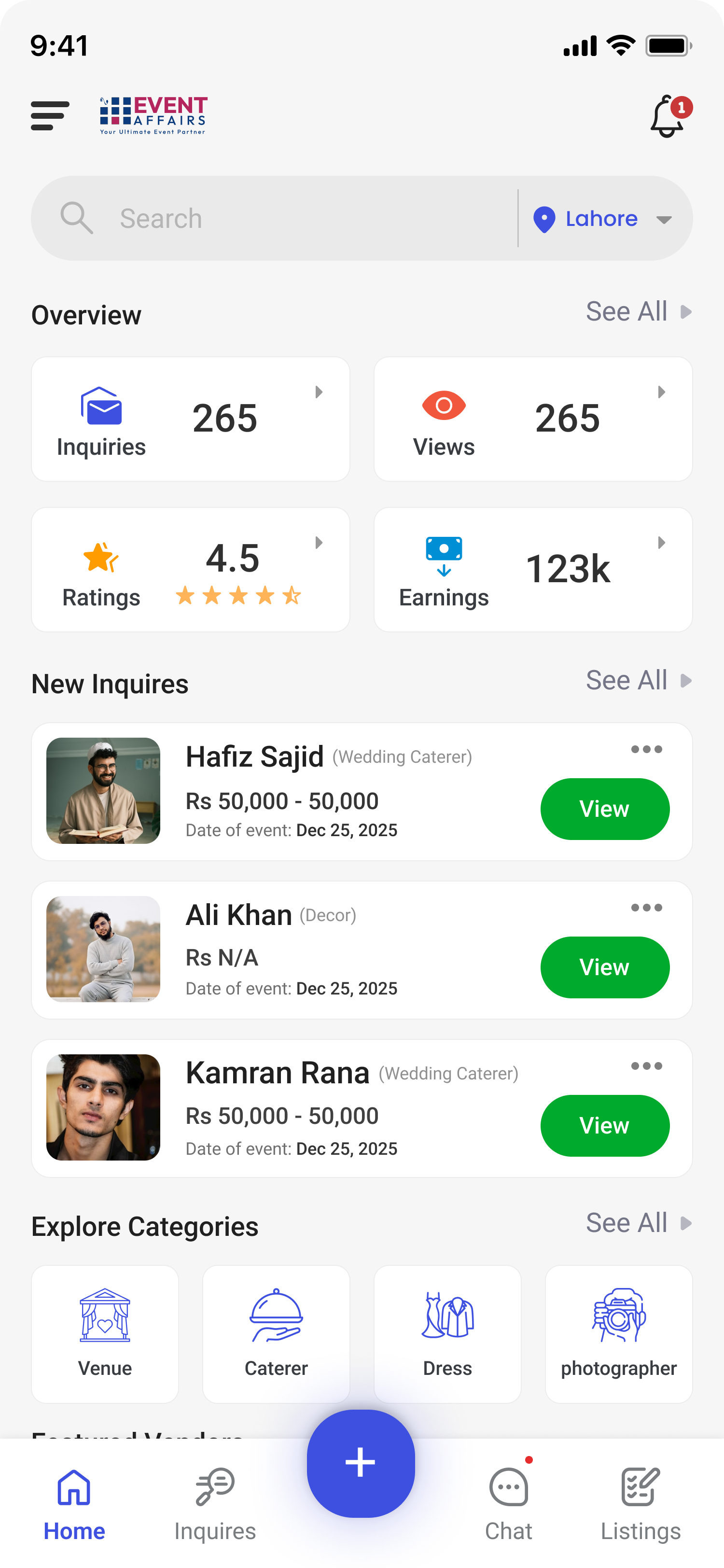Open the Inquires bottom tab
The image size is (724, 1568).
(215, 1501)
